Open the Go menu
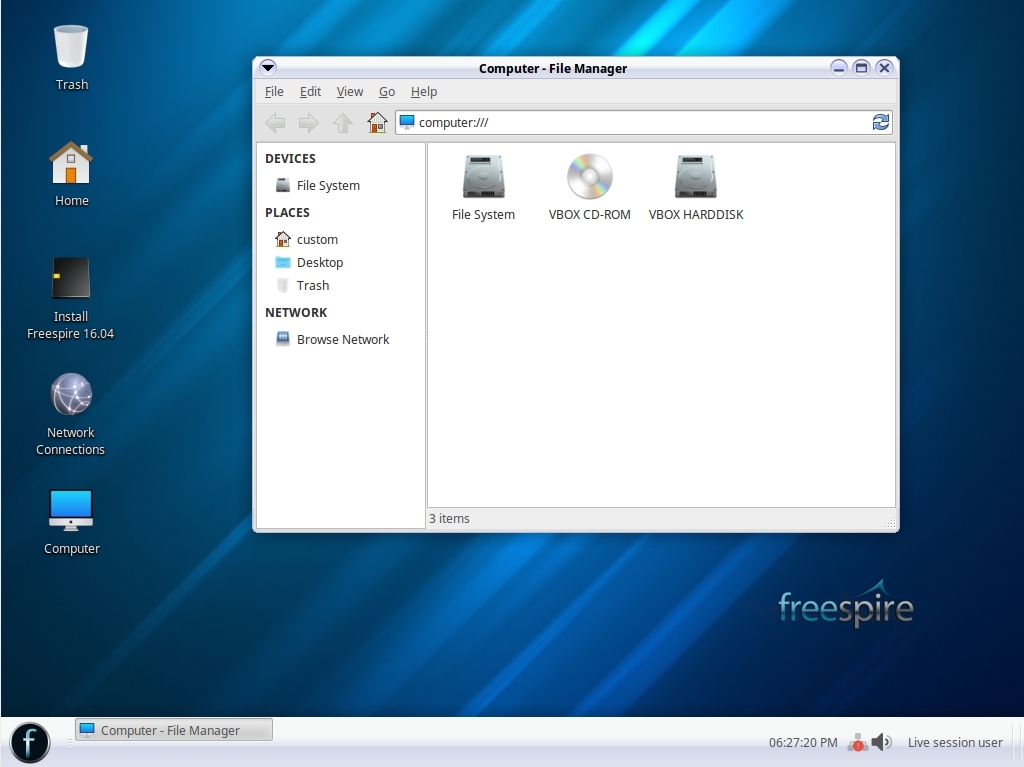 [x=387, y=91]
